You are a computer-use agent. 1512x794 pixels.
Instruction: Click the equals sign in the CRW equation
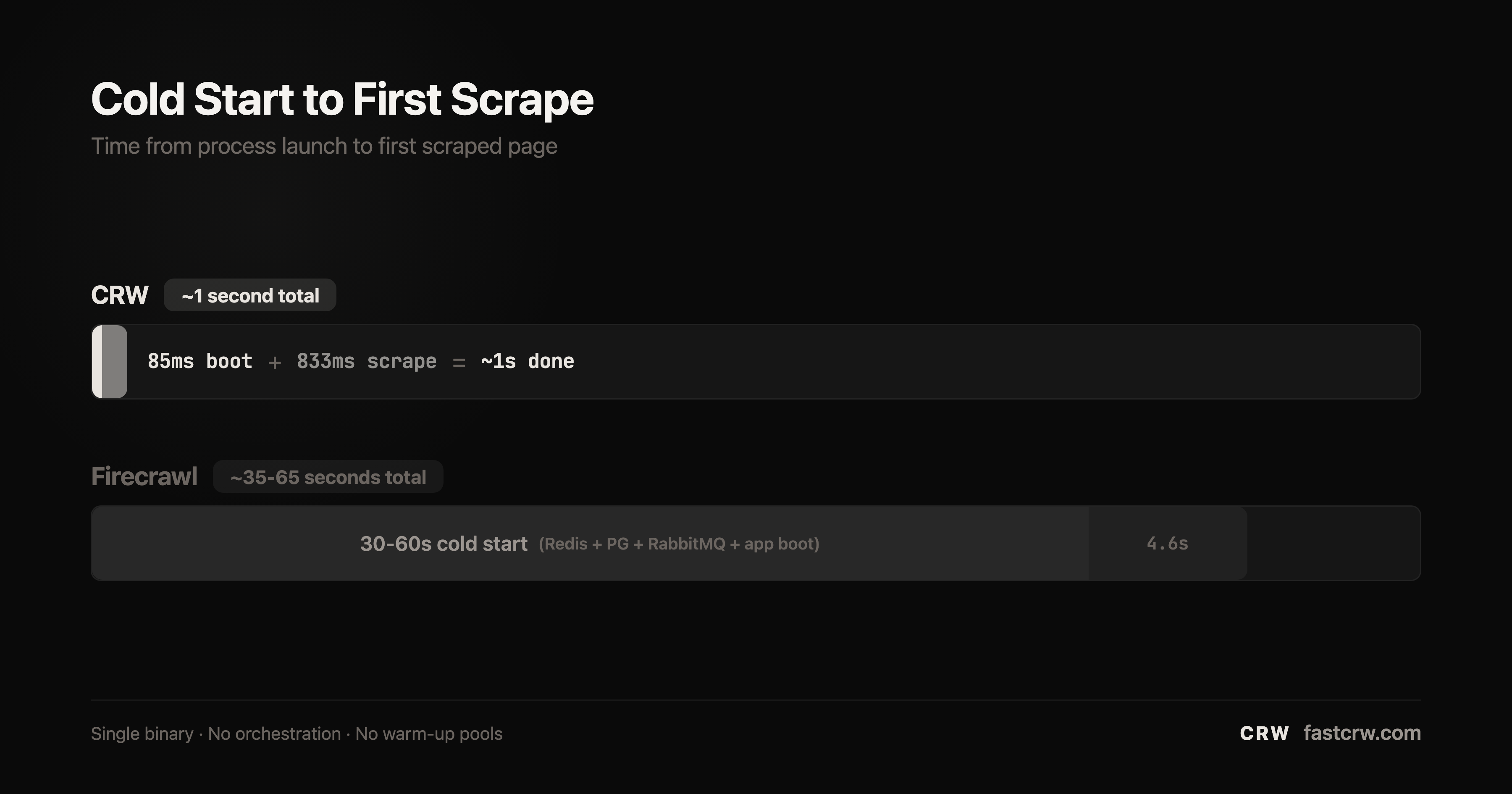tap(459, 363)
